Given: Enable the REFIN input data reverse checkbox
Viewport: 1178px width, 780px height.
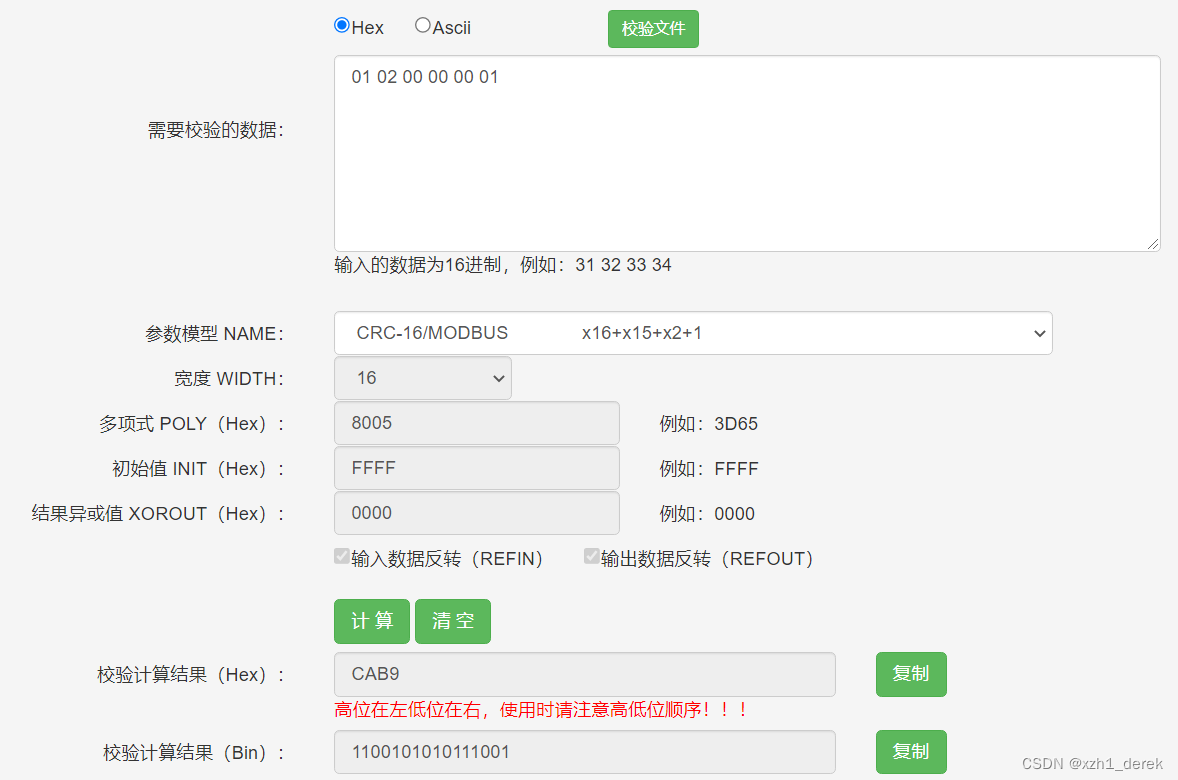Looking at the screenshot, I should [x=342, y=555].
